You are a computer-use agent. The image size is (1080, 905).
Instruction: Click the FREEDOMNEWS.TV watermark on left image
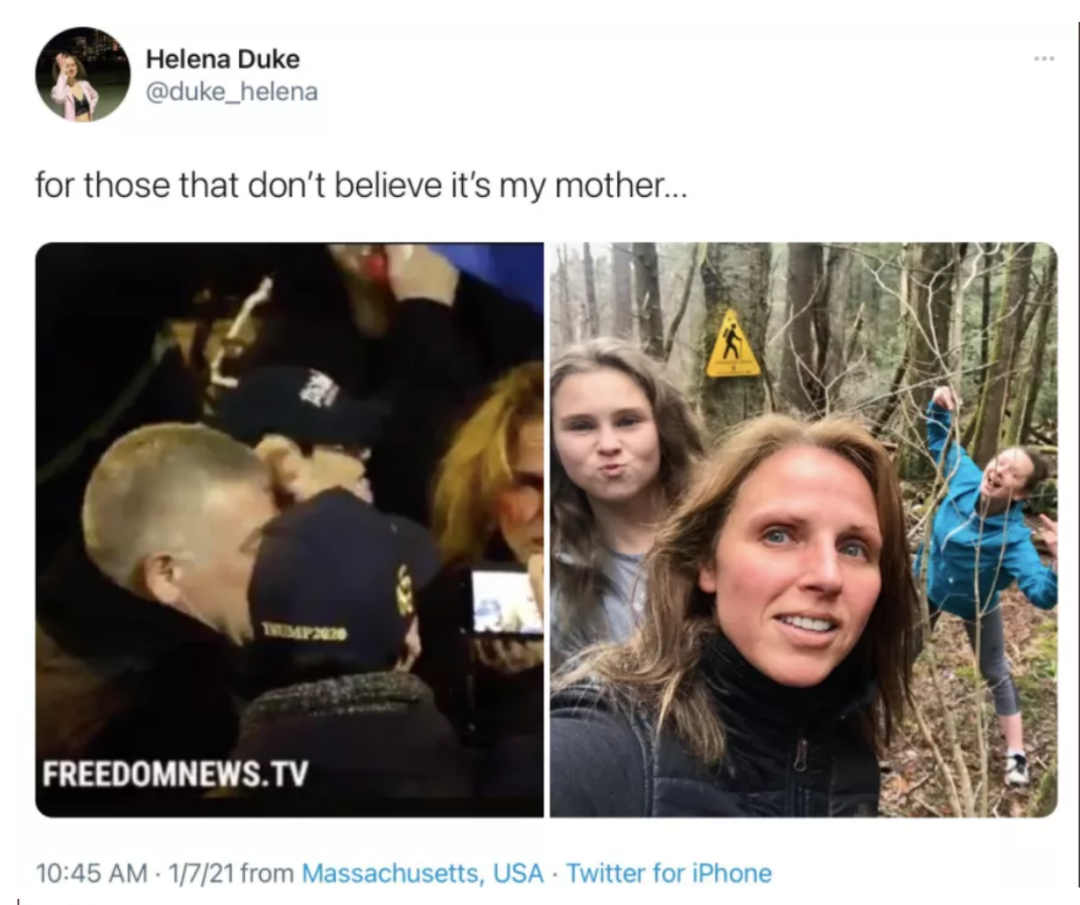point(176,773)
